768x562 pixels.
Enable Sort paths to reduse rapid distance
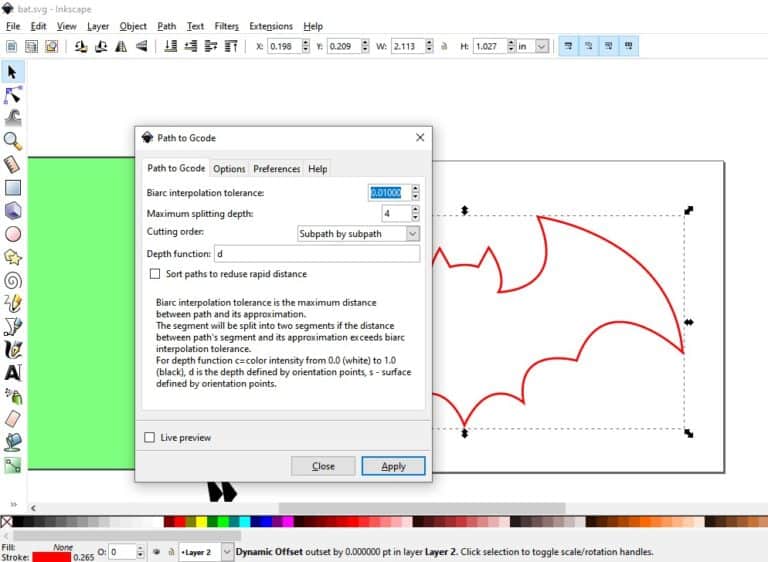(155, 274)
